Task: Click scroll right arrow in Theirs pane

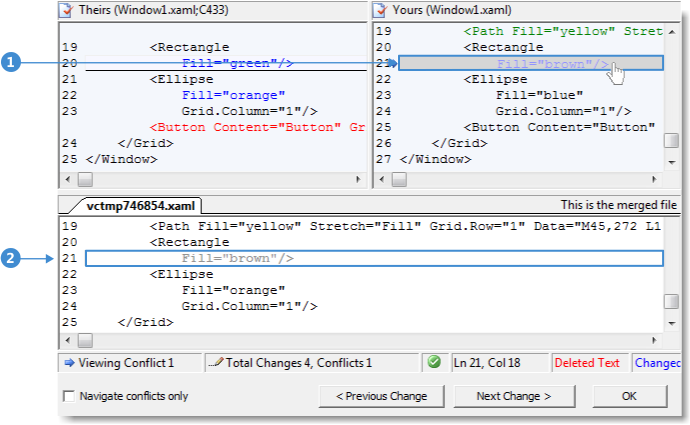Action: click(358, 179)
